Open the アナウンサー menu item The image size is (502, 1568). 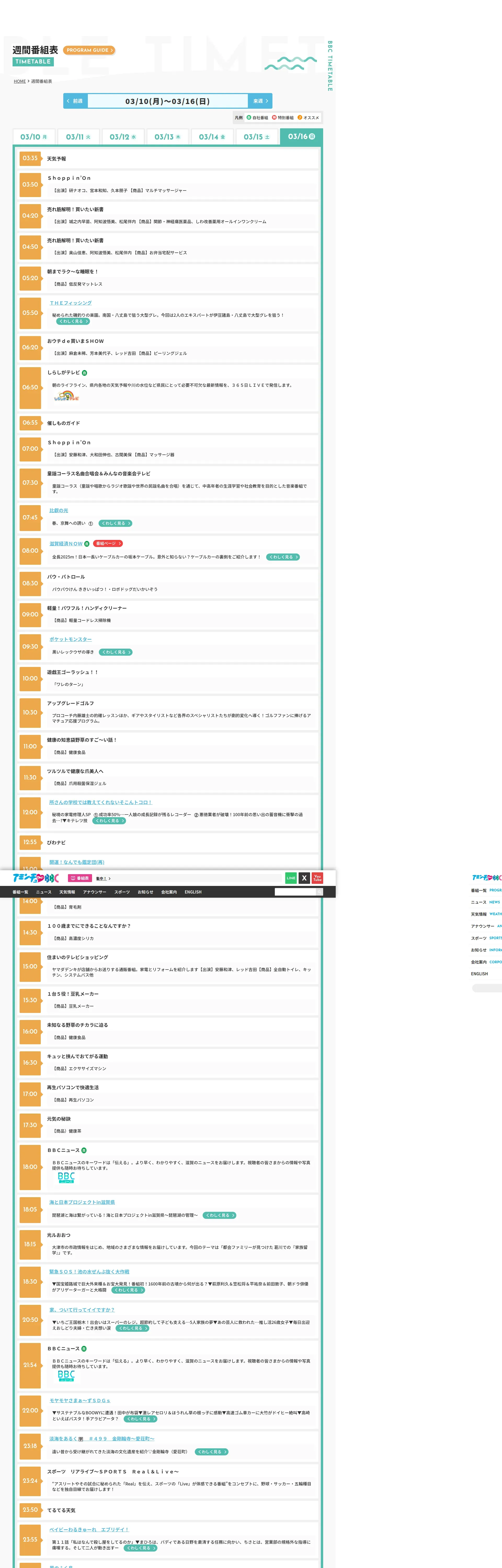[94, 892]
